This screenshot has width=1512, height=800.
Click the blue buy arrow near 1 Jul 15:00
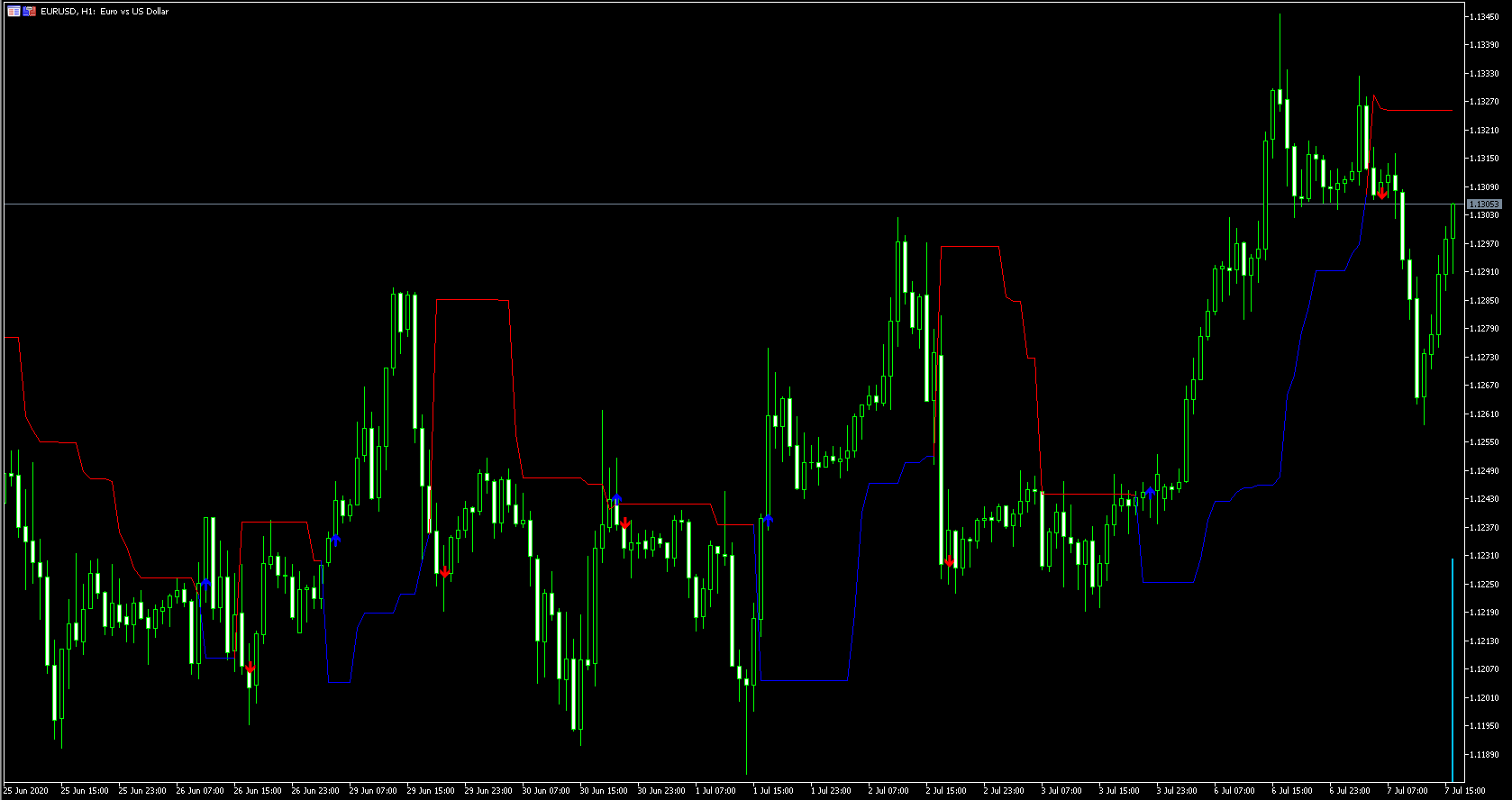click(x=768, y=519)
